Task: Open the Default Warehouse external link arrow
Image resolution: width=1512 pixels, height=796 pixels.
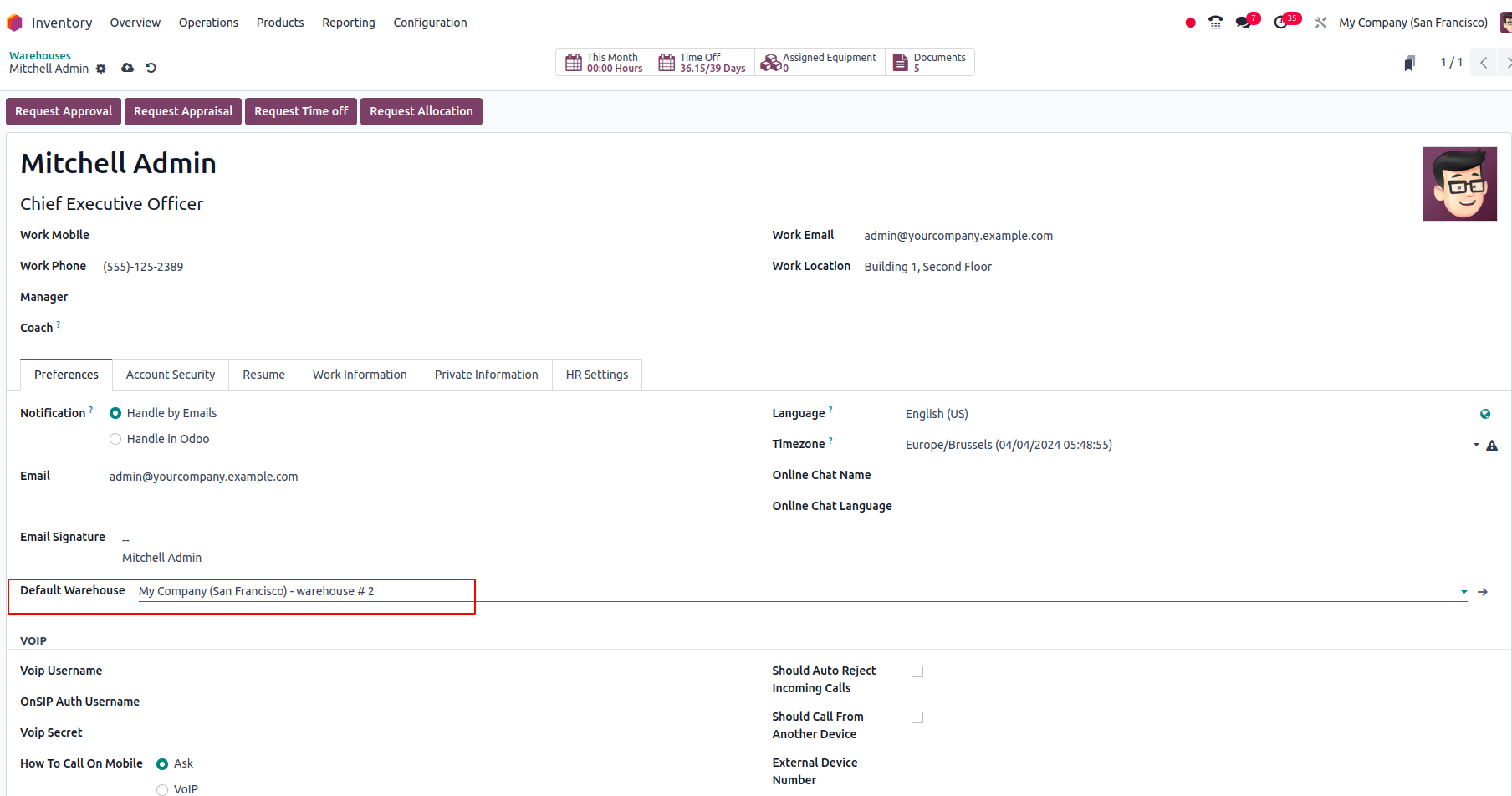Action: point(1483,592)
